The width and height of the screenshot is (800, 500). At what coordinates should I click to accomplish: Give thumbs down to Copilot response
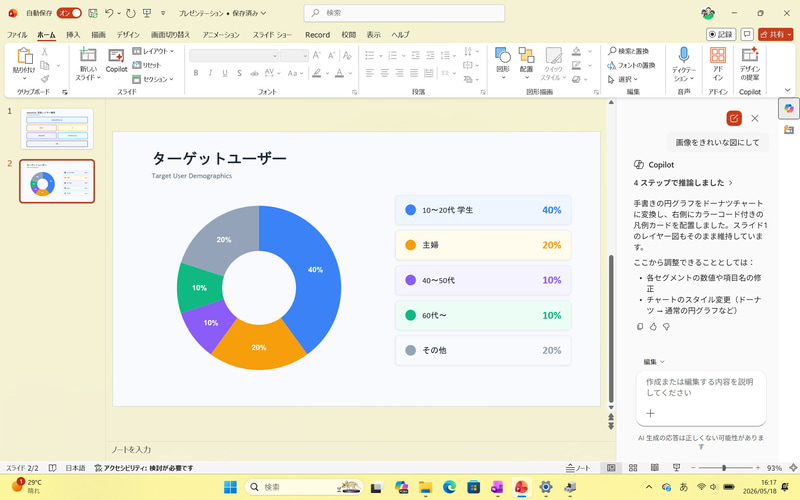pyautogui.click(x=666, y=327)
